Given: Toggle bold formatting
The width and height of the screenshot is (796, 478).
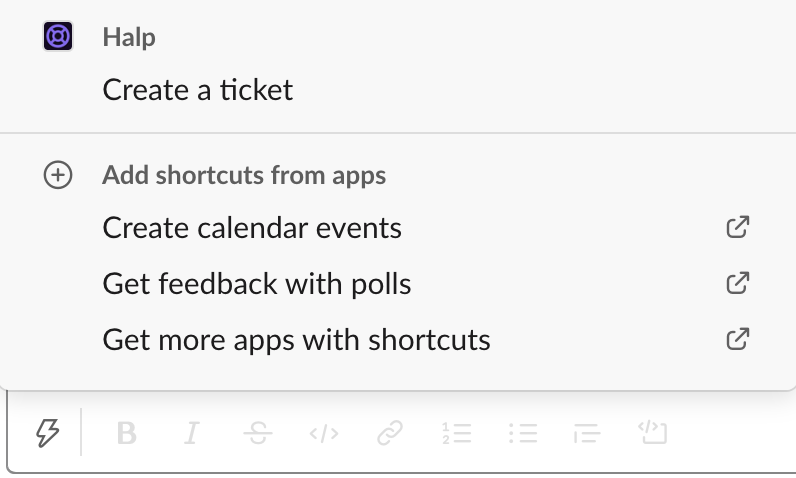Looking at the screenshot, I should (126, 433).
